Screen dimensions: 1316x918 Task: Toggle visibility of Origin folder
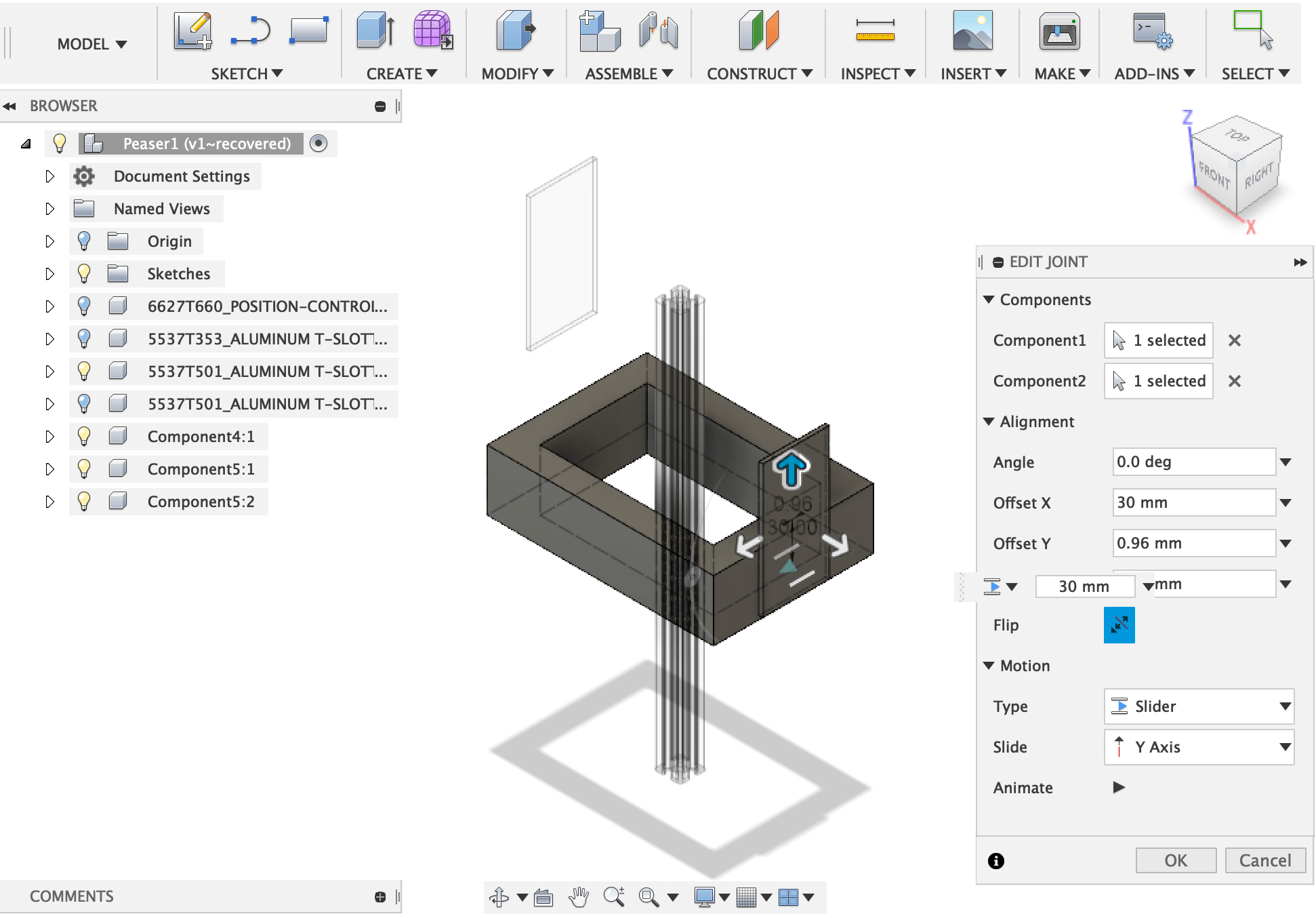(x=84, y=241)
